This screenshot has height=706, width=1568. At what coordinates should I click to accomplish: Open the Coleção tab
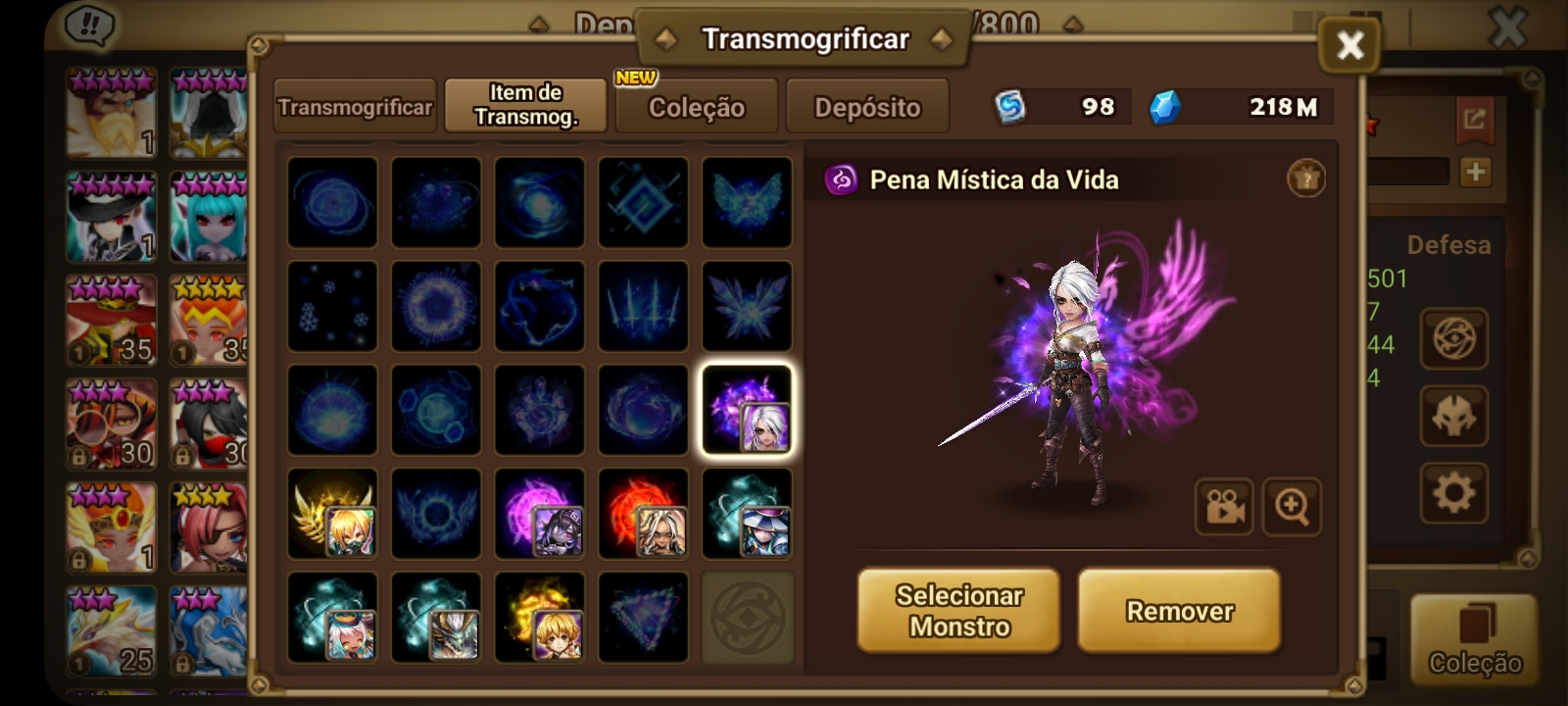(697, 107)
